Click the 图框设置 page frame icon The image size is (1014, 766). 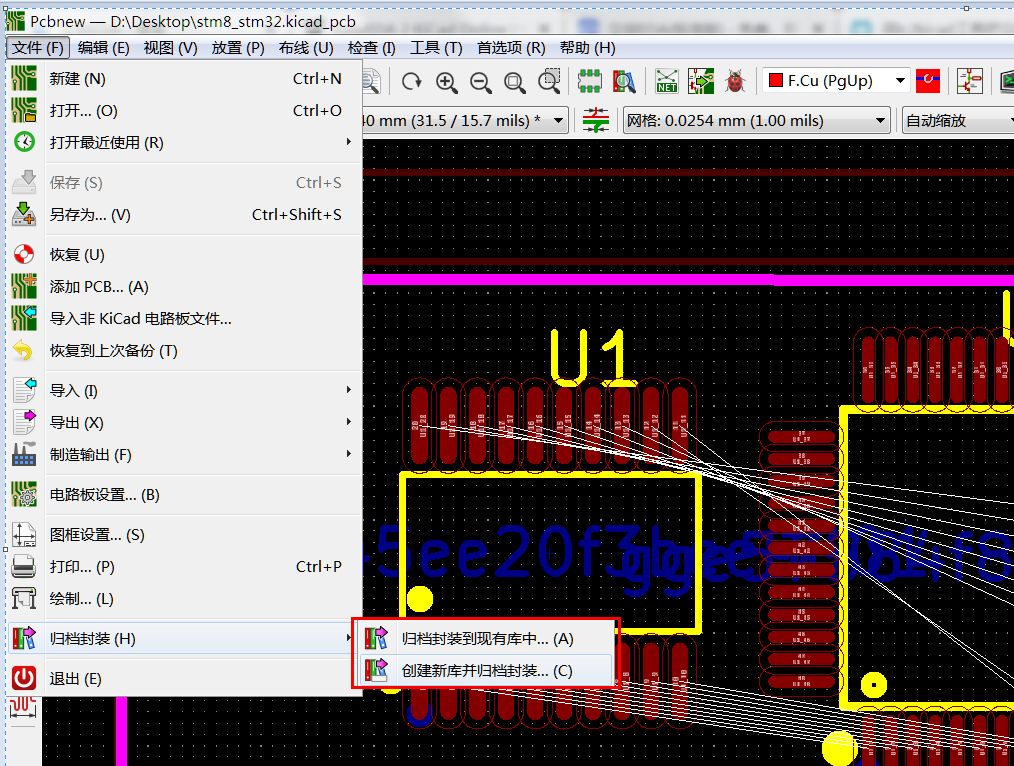click(x=24, y=535)
